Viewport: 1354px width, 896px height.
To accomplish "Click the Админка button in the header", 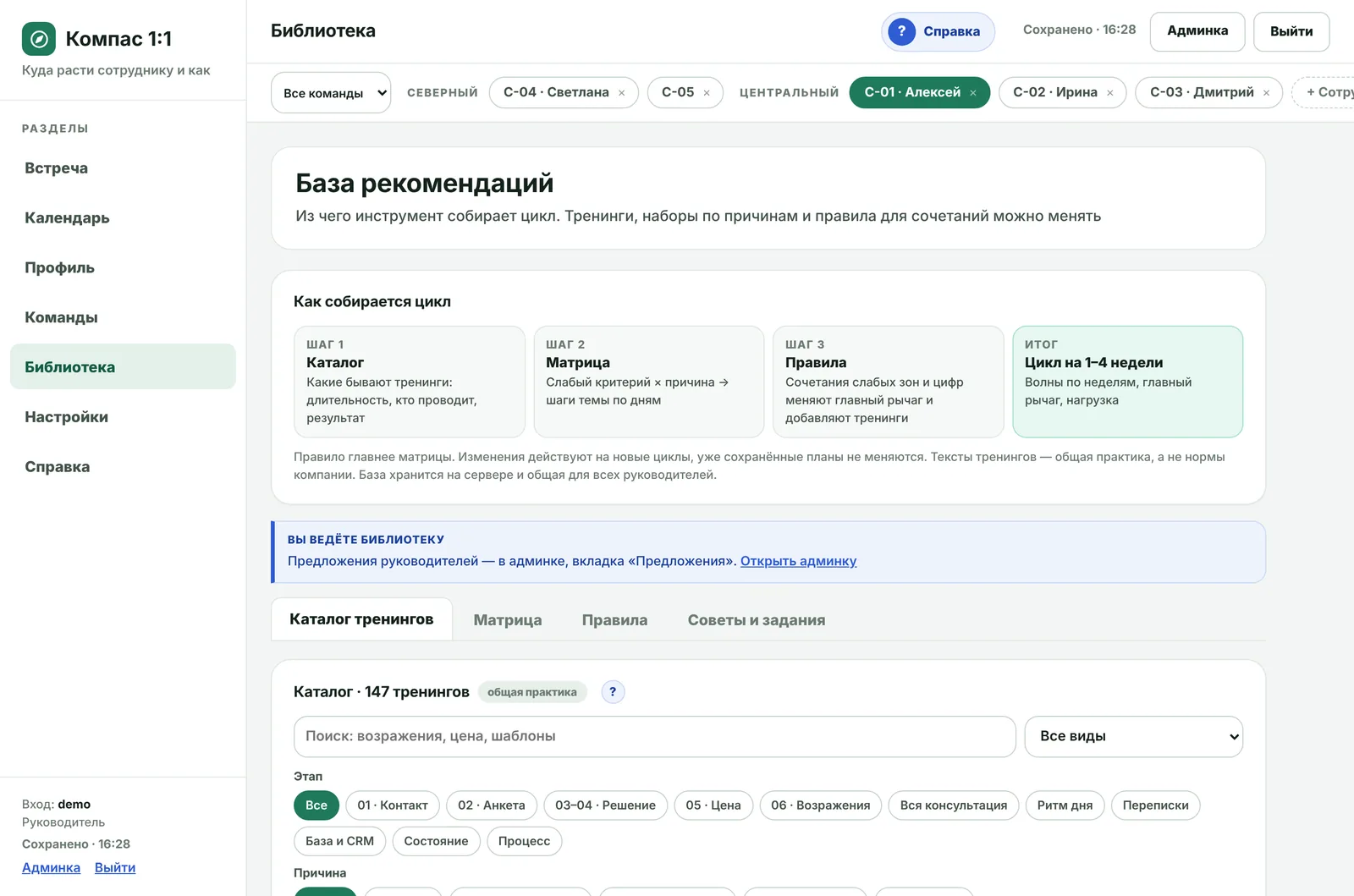I will point(1197,31).
